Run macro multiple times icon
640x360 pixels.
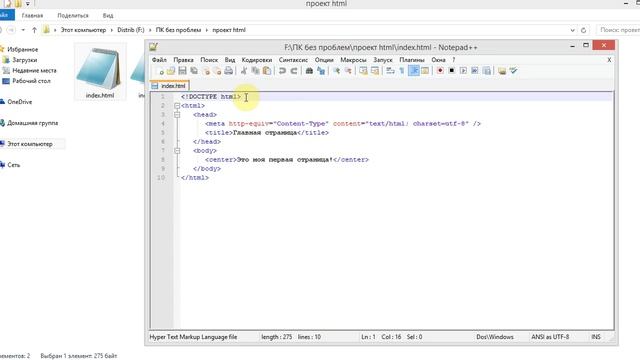(474, 71)
